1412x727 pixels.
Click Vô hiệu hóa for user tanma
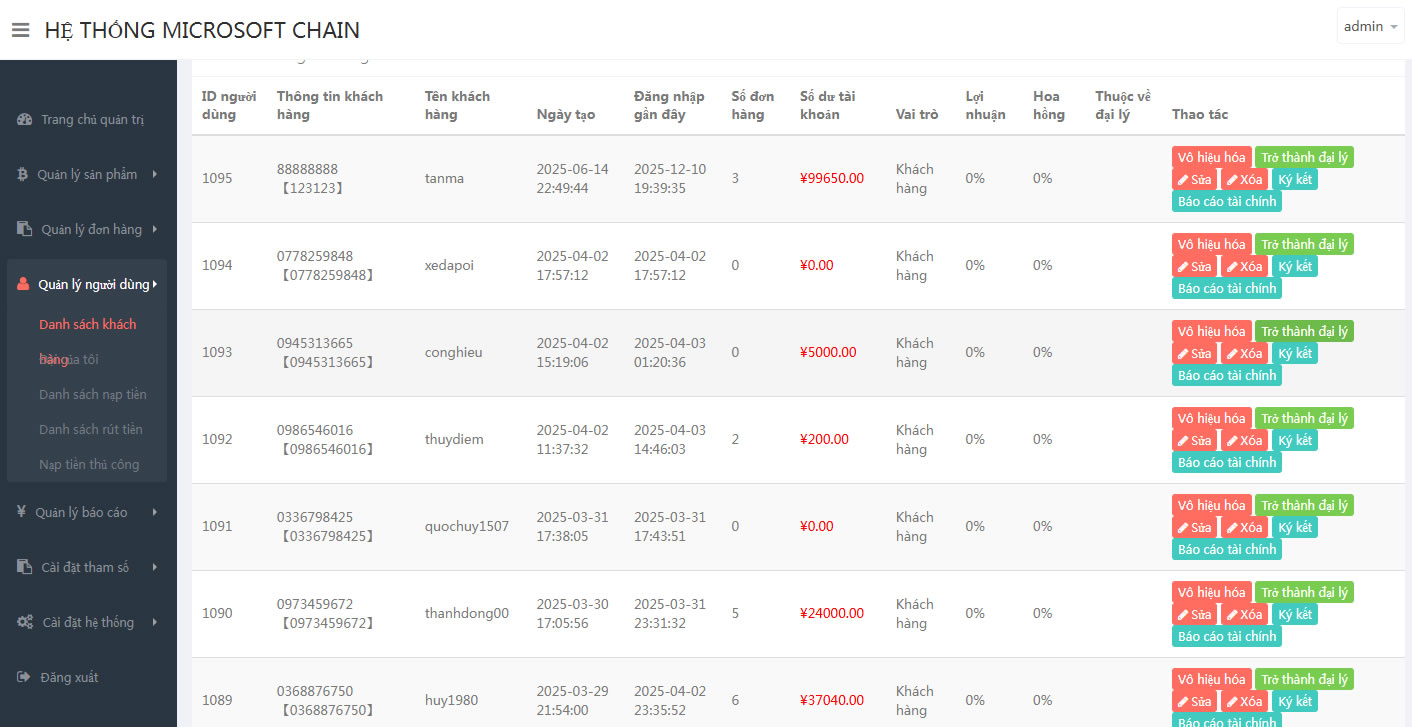point(1211,157)
